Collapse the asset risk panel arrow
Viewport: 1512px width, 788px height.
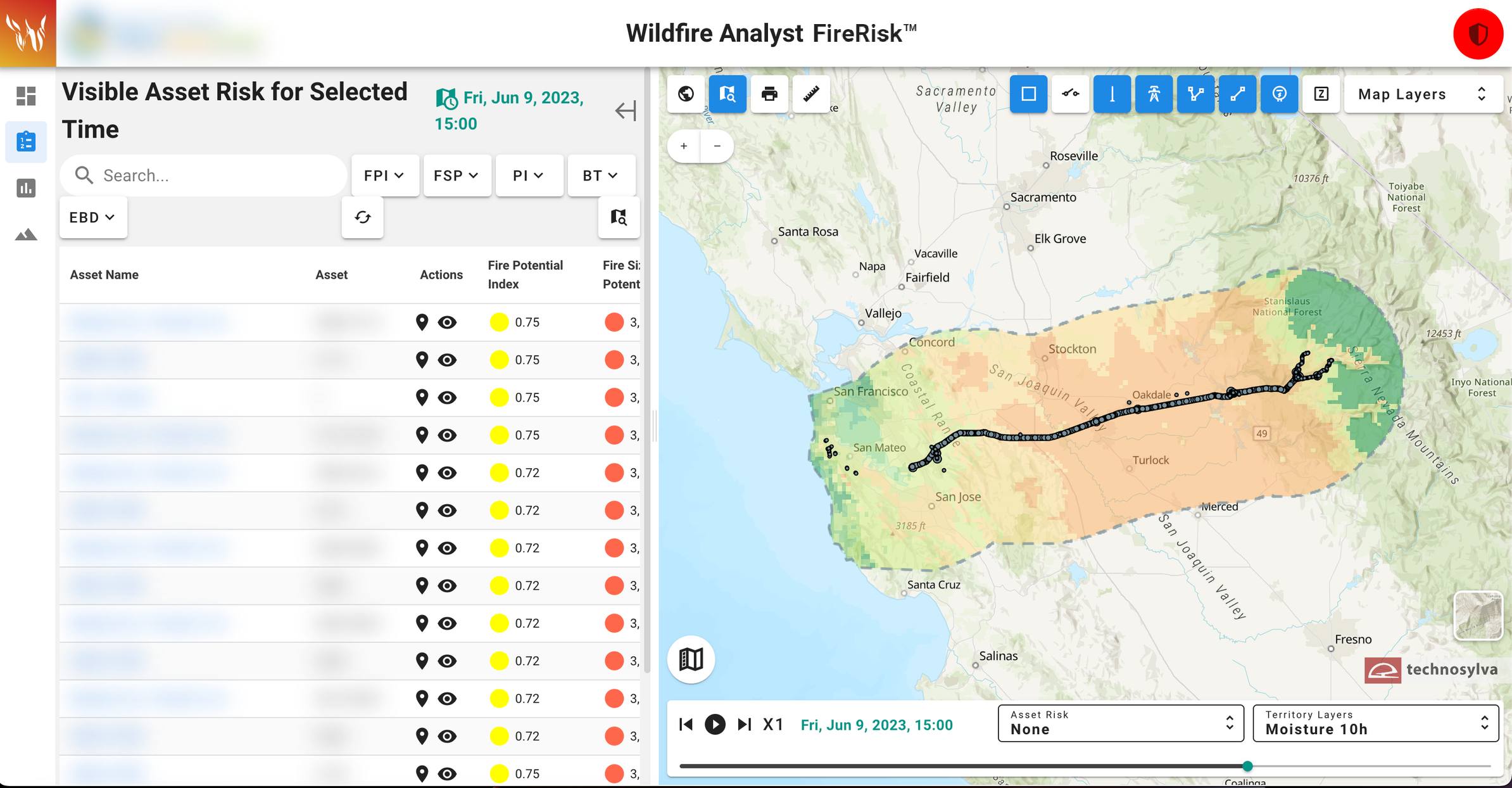pyautogui.click(x=625, y=111)
